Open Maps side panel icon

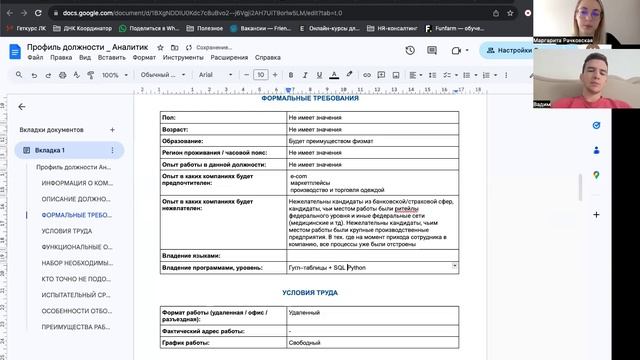tap(596, 175)
